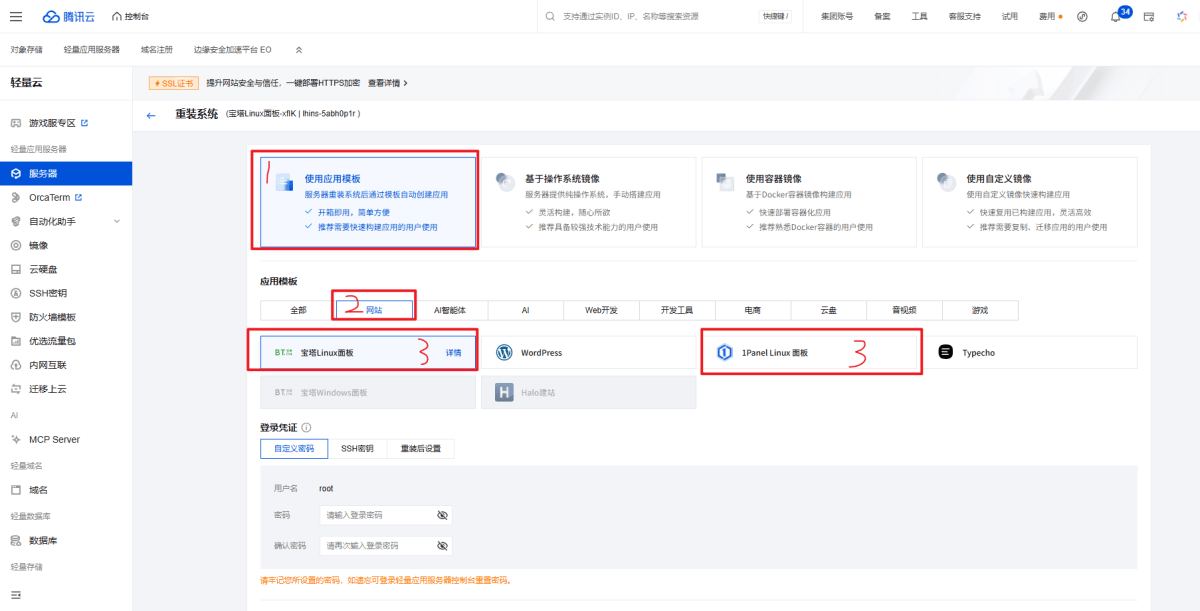This screenshot has height=611, width=1200.
Task: Expand the 自动化助手 sidebar submenu
Action: coord(116,221)
